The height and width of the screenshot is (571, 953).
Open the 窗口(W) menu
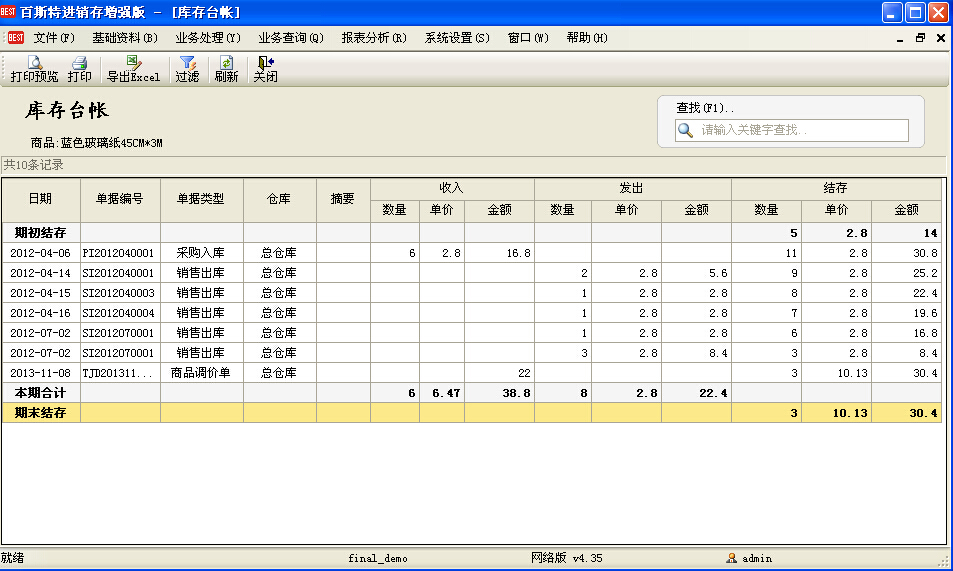tap(528, 38)
